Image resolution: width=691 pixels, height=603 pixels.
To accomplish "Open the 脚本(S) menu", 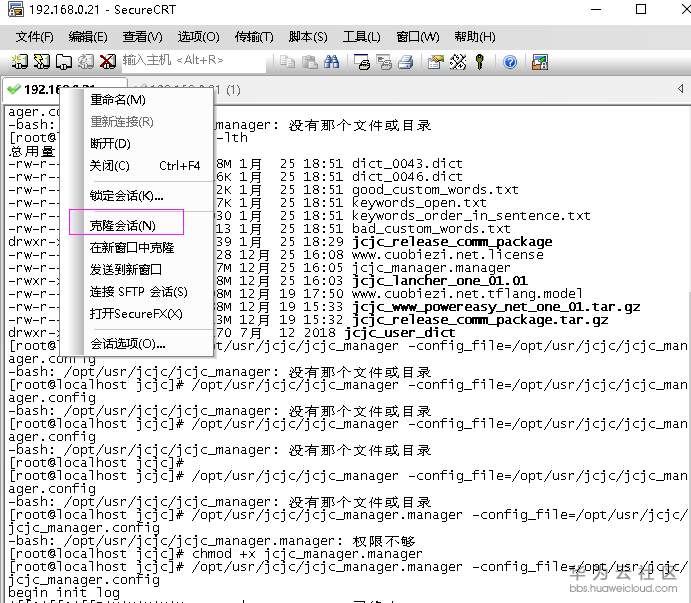I will tap(308, 37).
